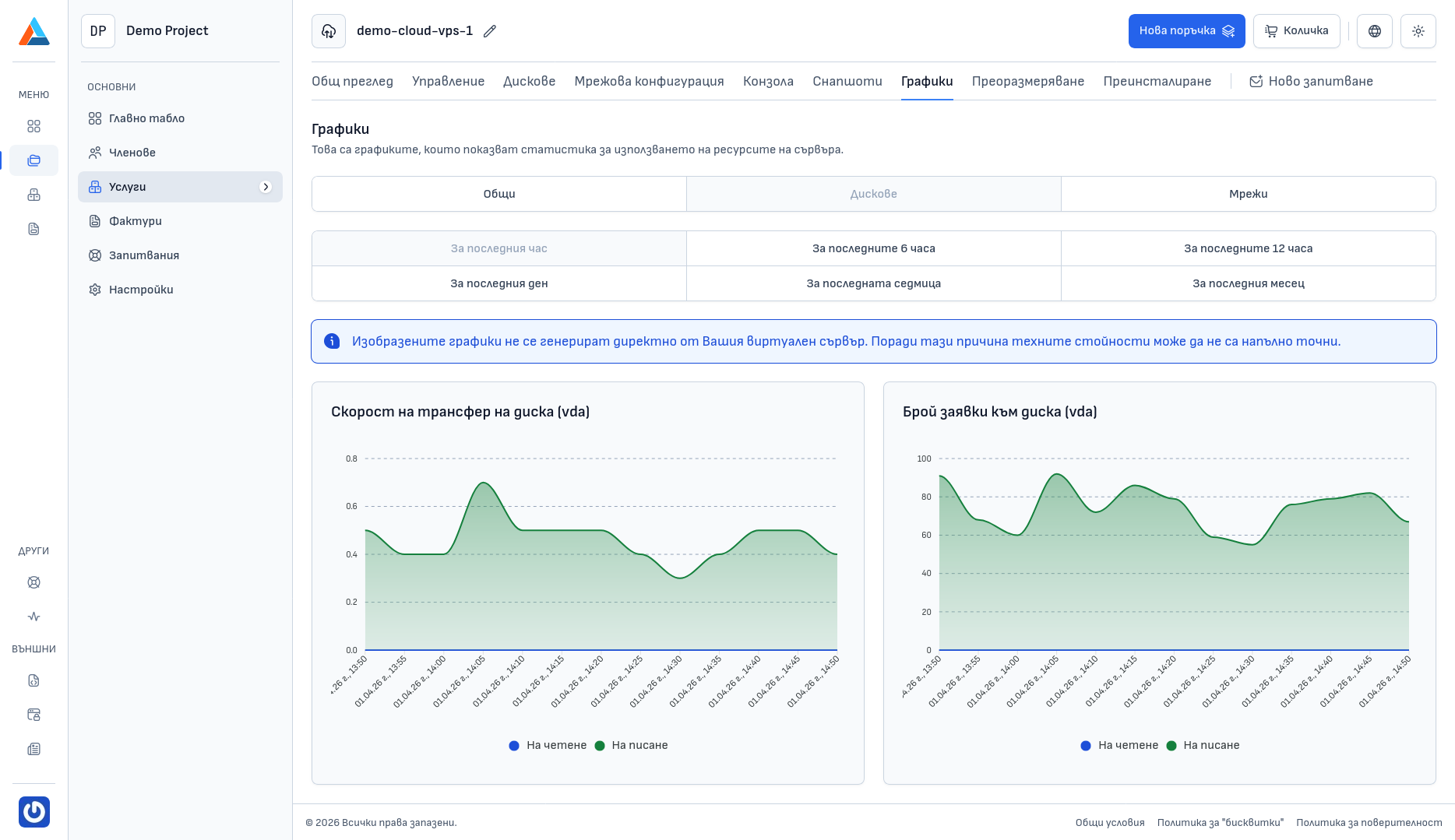Open the status pulse icon in the left rail
1455x840 pixels.
(33, 617)
